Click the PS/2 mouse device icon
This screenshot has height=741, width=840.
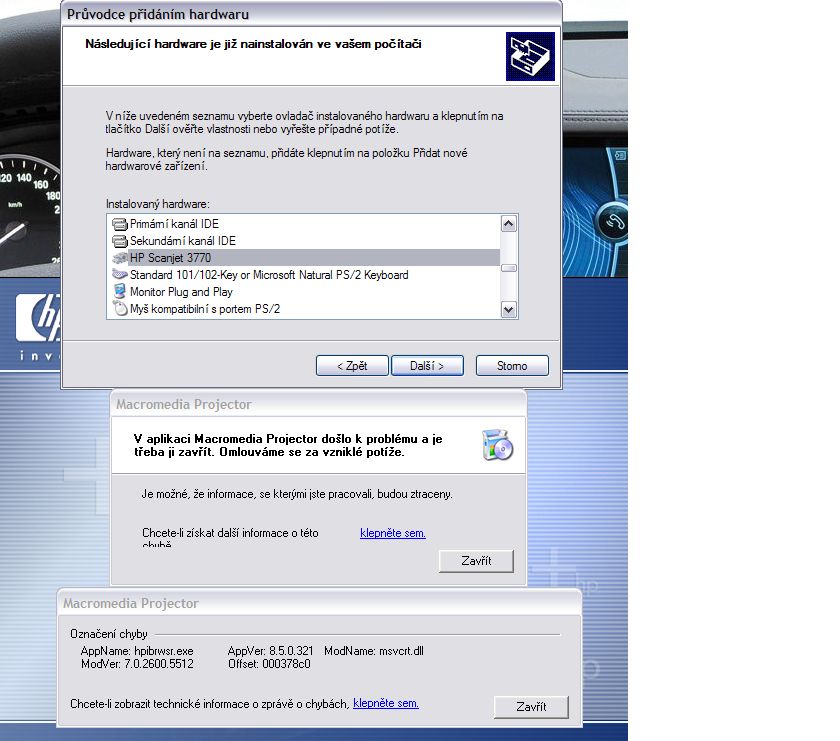[x=120, y=309]
